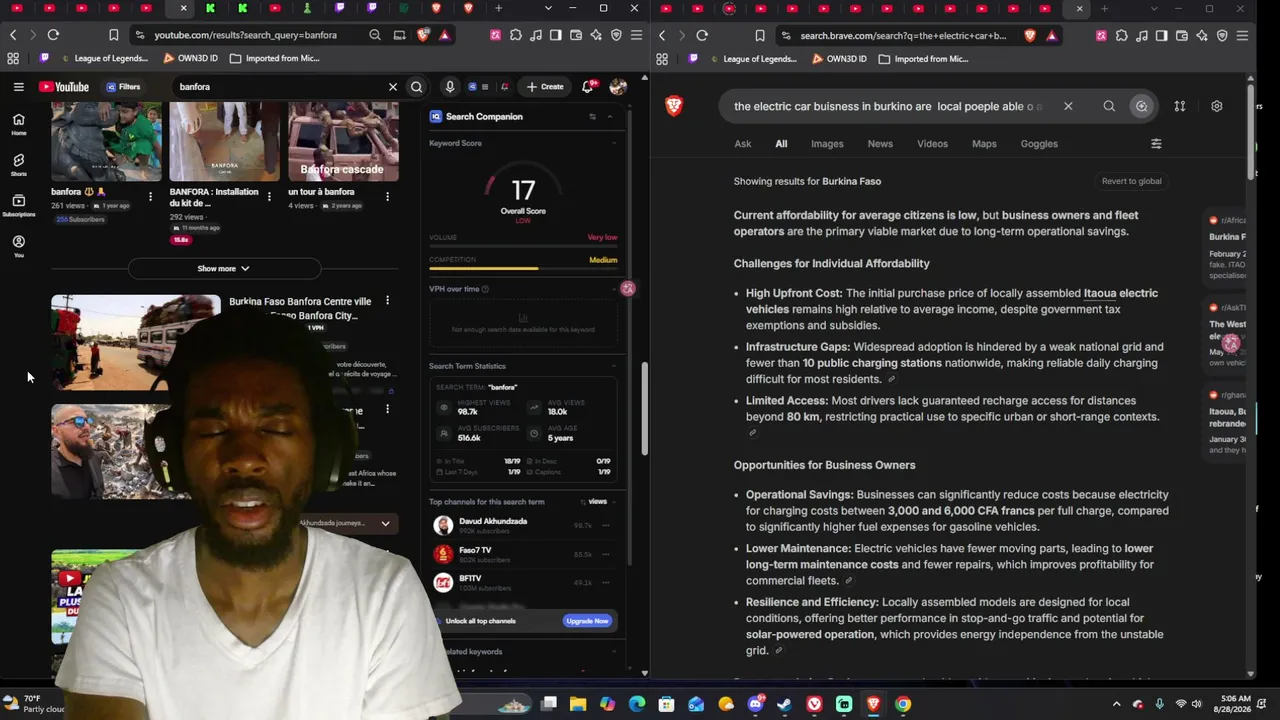Open the Banfora cascade video thumbnail
This screenshot has width=1280, height=720.
pos(343,141)
